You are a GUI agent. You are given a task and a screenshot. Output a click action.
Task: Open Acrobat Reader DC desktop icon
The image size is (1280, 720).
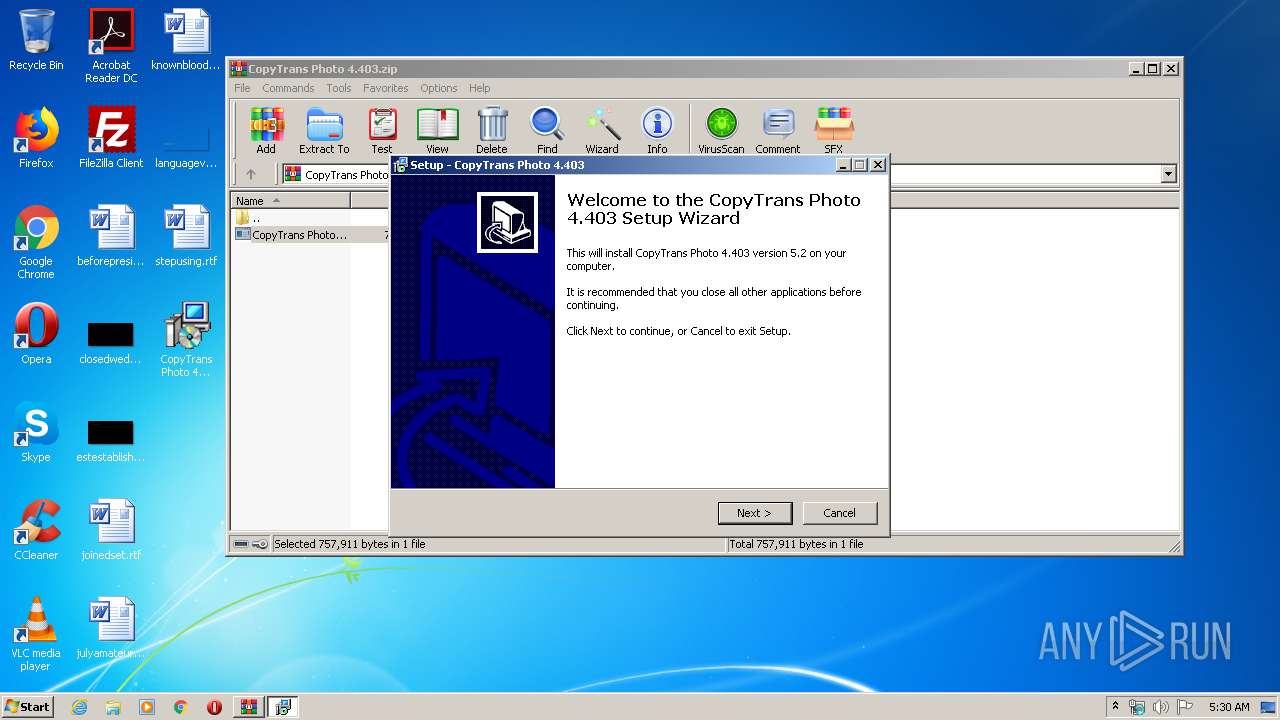point(111,46)
